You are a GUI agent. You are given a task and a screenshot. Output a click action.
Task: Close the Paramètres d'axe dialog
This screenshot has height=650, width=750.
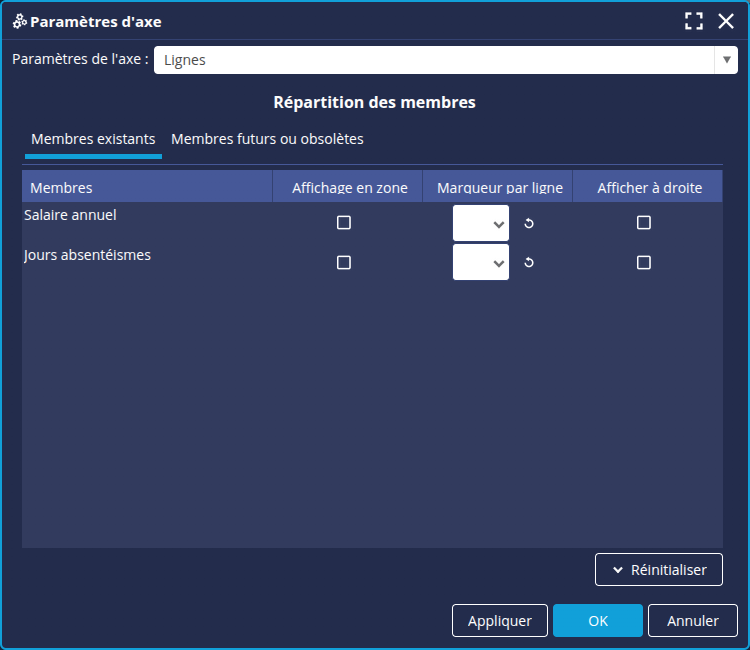[726, 21]
